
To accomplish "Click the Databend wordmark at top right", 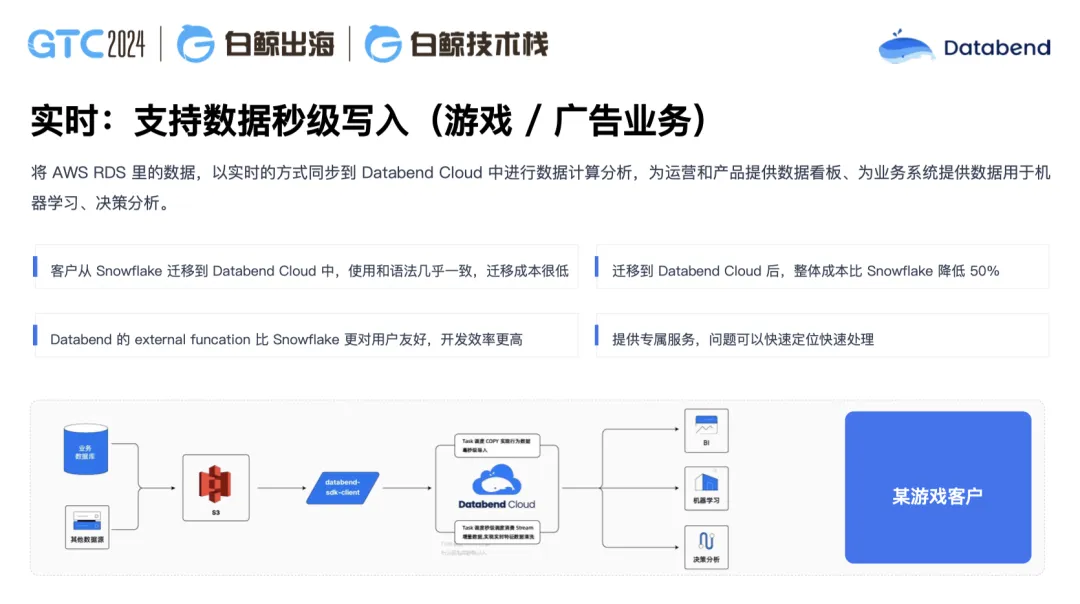I will pyautogui.click(x=997, y=48).
